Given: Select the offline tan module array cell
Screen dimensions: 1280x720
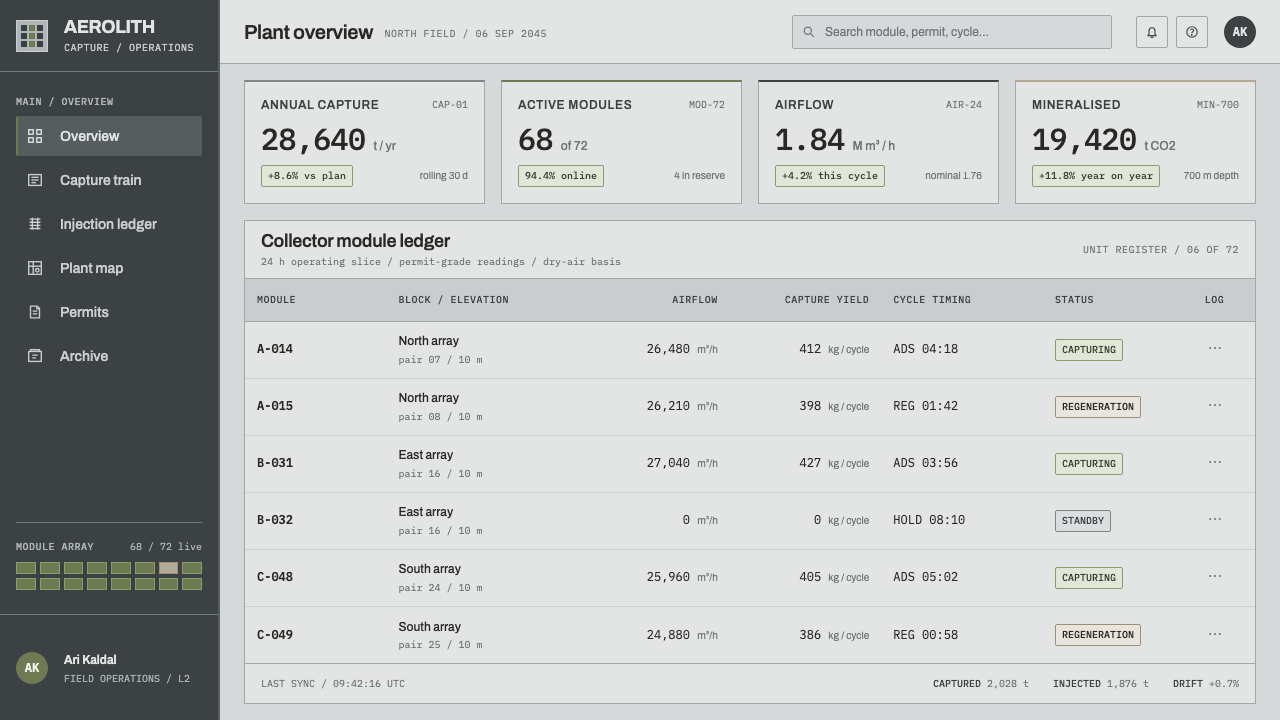Looking at the screenshot, I should pyautogui.click(x=168, y=568).
